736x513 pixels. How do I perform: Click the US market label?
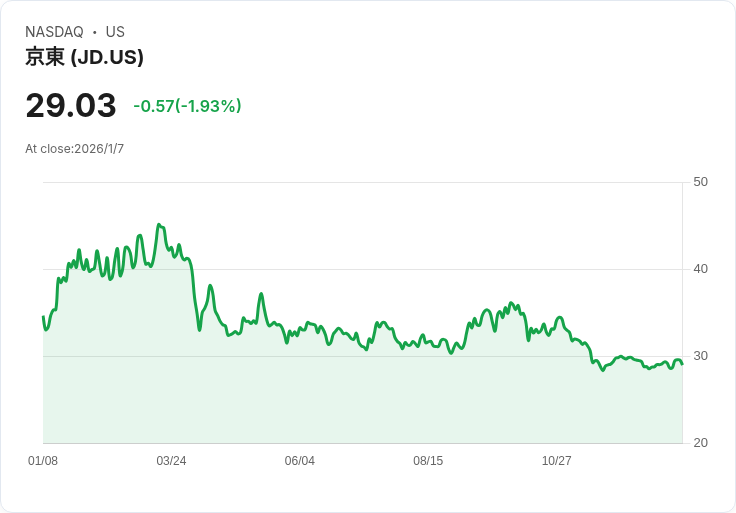115,32
